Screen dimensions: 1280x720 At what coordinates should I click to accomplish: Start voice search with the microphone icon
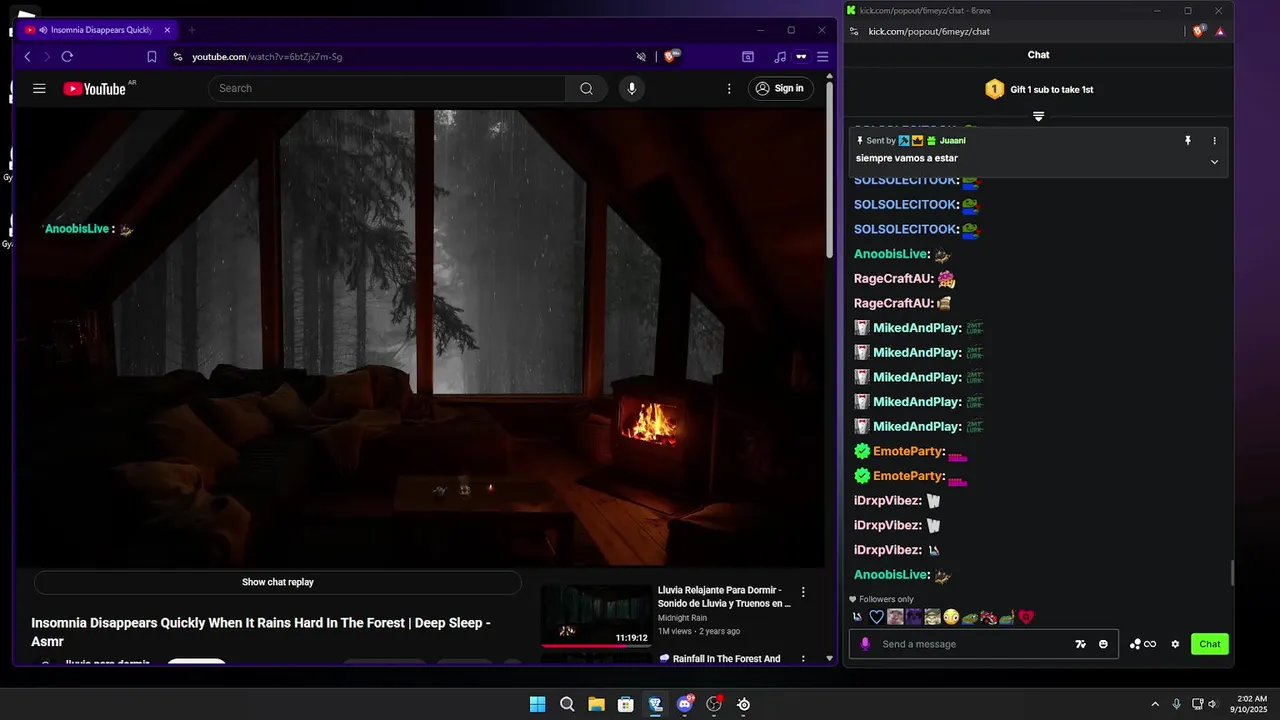pyautogui.click(x=631, y=89)
